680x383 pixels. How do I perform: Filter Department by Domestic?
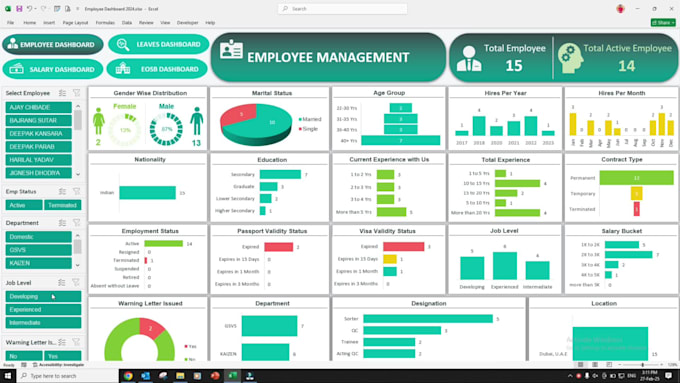(x=39, y=237)
